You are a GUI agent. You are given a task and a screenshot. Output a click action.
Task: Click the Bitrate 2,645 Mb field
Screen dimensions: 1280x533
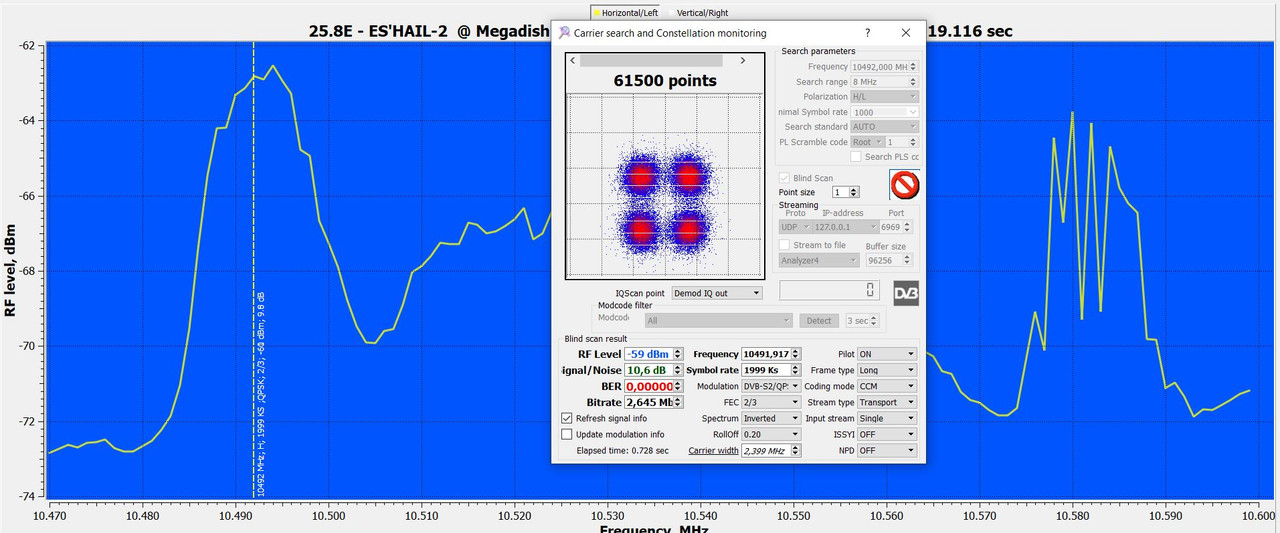point(654,402)
